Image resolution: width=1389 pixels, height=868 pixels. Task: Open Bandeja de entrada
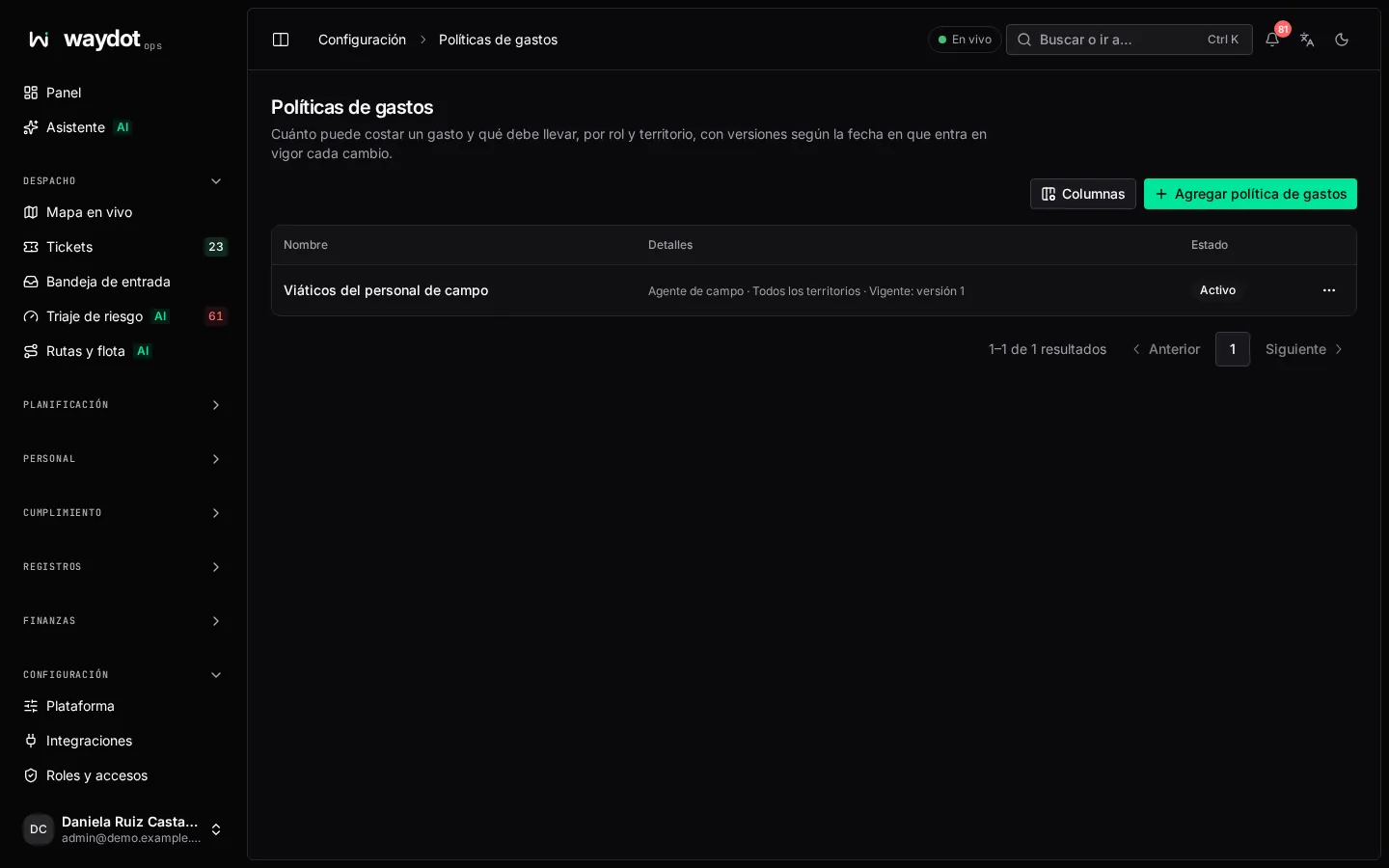123,282
